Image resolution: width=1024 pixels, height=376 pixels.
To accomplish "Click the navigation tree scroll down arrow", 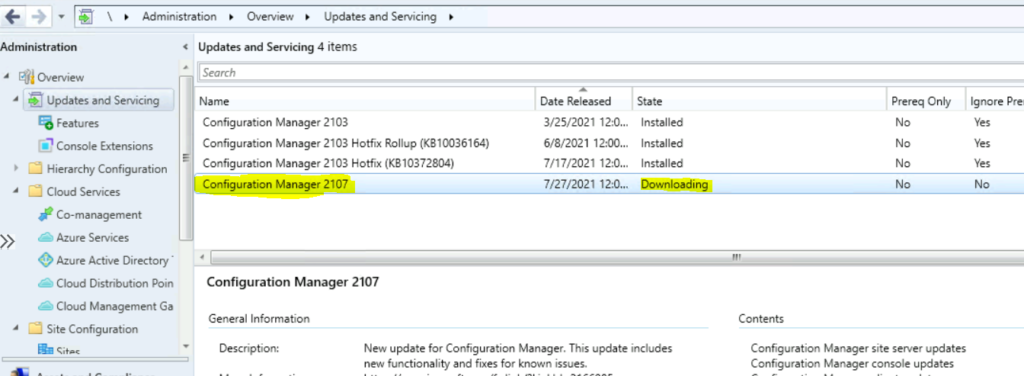I will [x=185, y=347].
